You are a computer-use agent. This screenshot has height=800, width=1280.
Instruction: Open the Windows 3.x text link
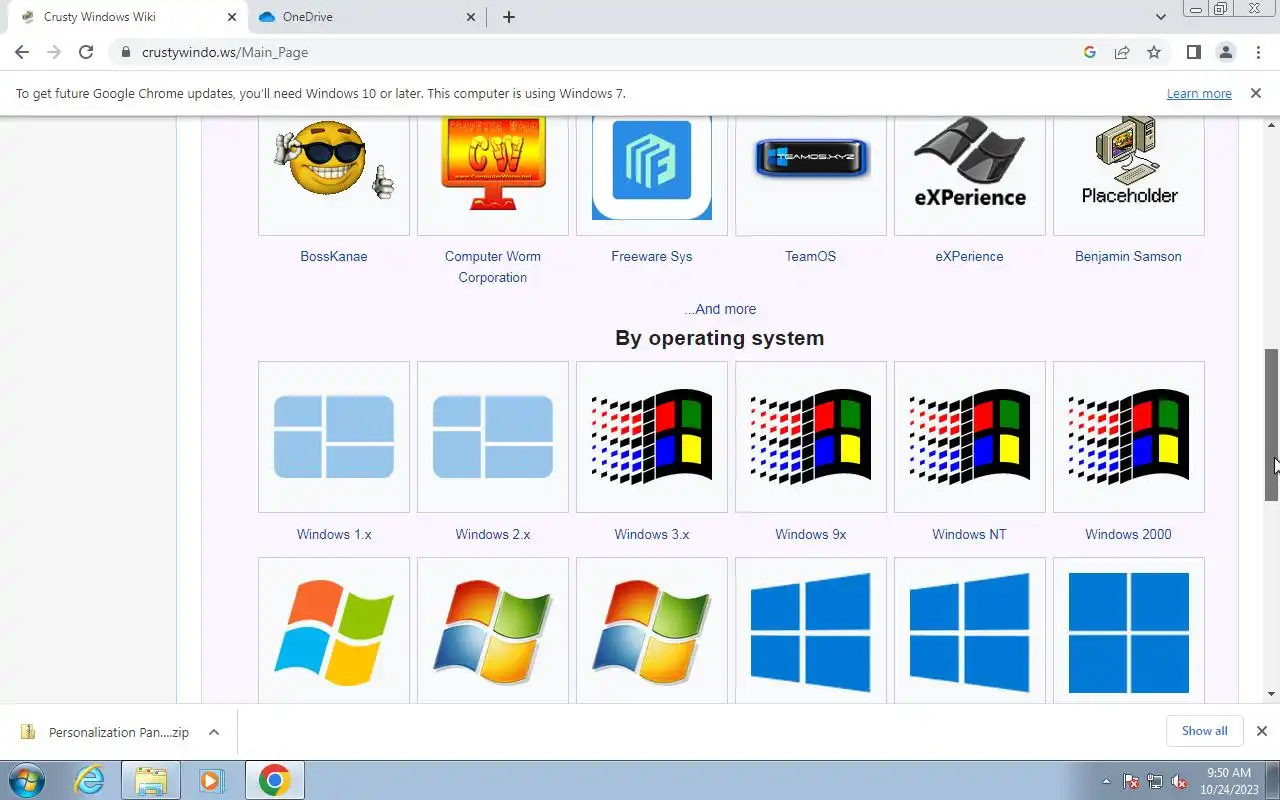pyautogui.click(x=652, y=534)
